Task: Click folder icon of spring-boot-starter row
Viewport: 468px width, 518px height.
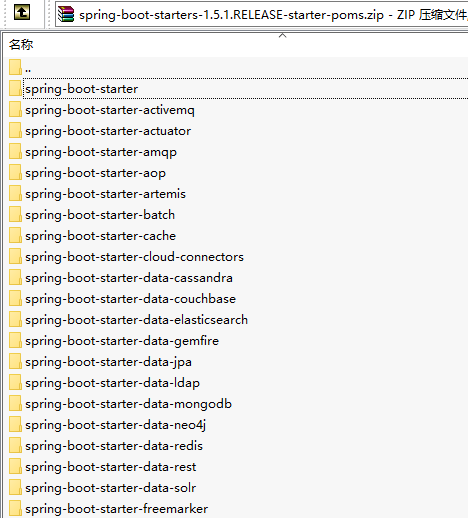Action: click(x=15, y=88)
